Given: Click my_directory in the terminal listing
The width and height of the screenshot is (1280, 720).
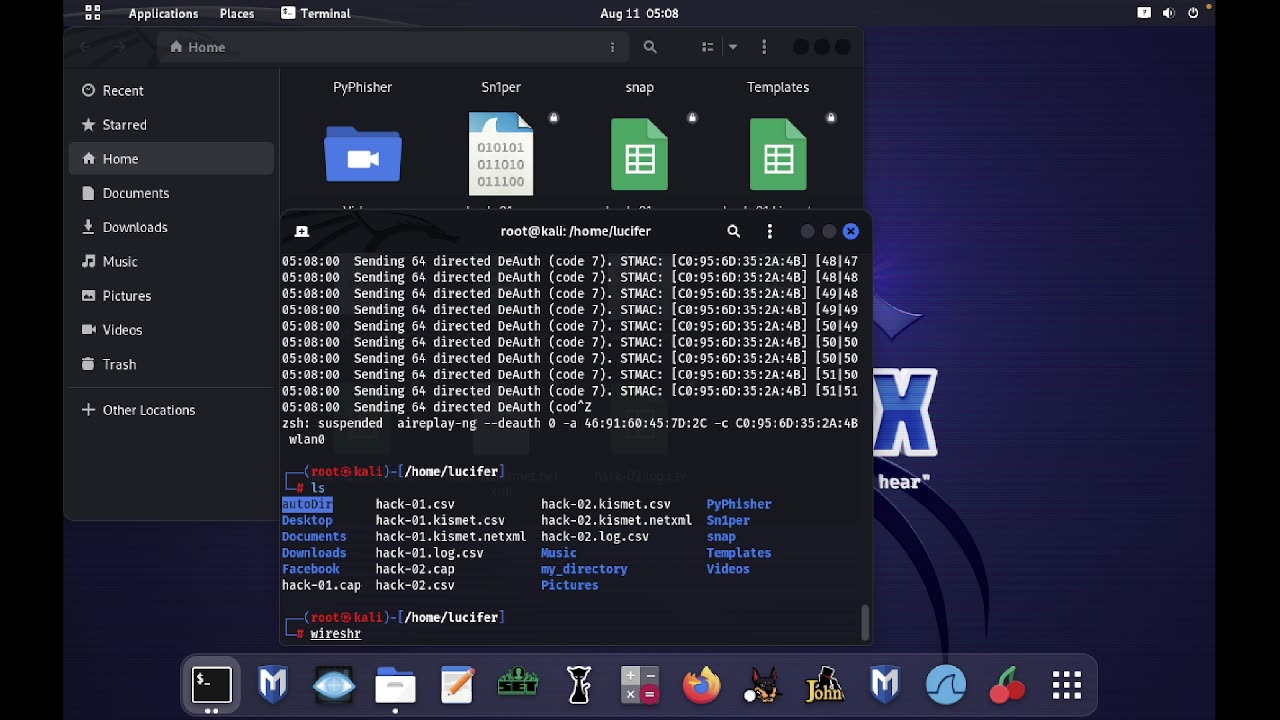Looking at the screenshot, I should (x=584, y=569).
